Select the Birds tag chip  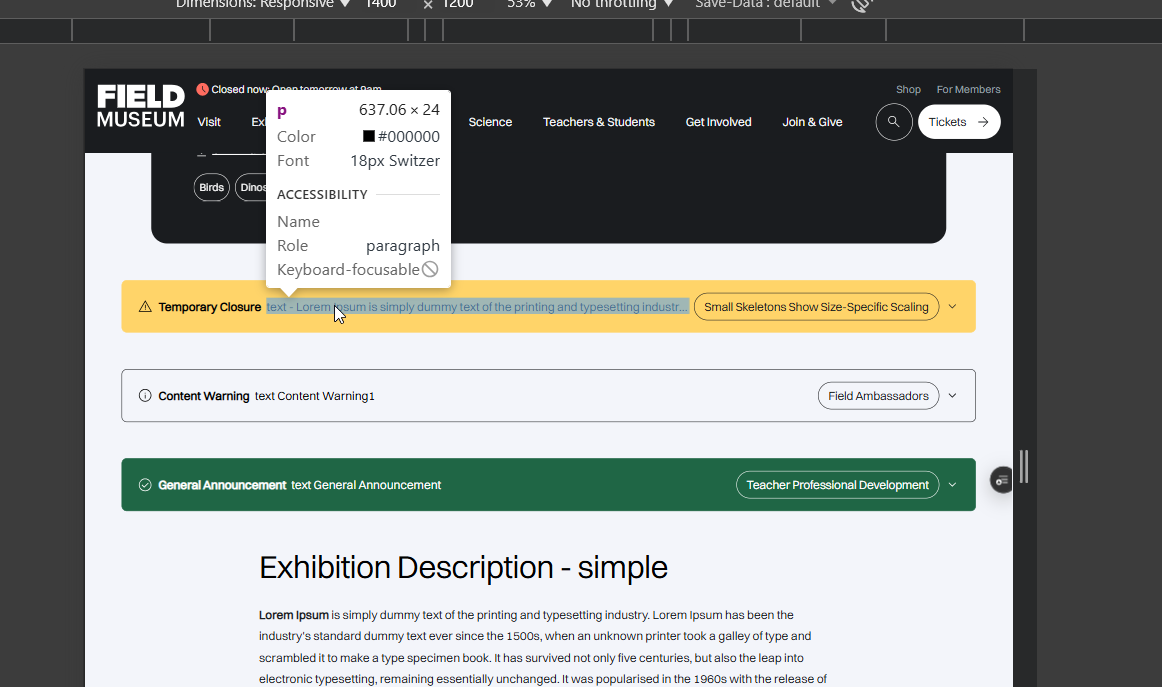point(211,188)
